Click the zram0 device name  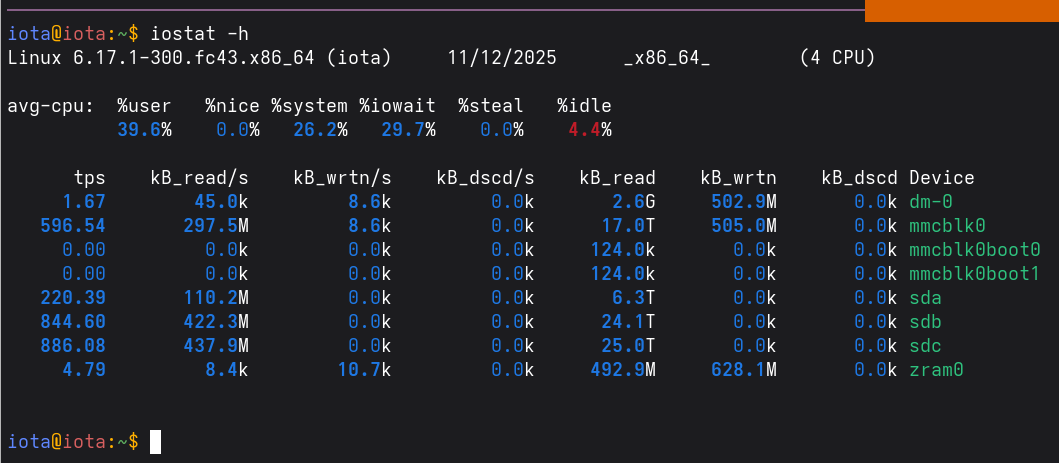coord(936,370)
